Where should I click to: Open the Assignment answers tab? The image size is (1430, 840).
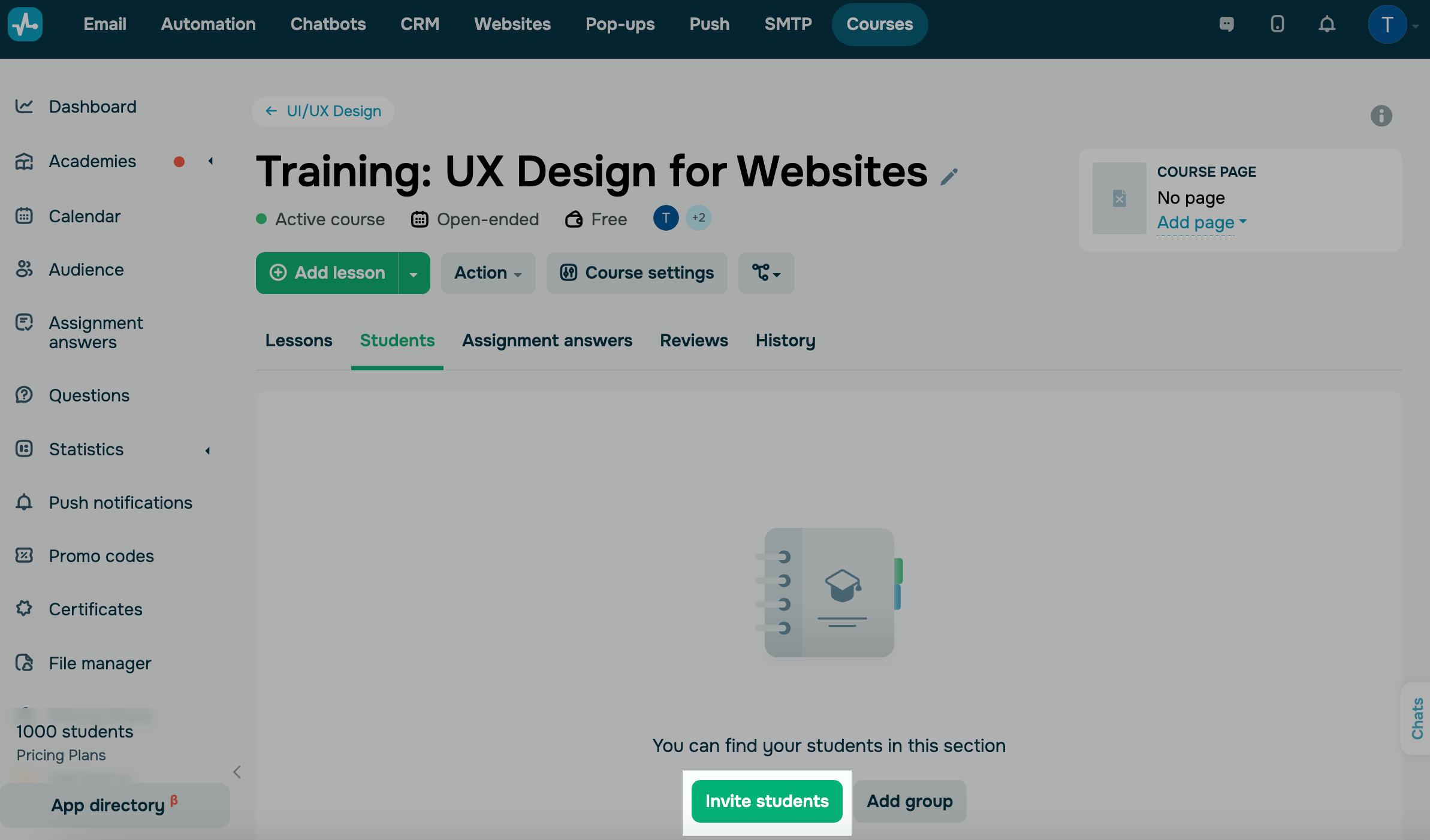547,340
